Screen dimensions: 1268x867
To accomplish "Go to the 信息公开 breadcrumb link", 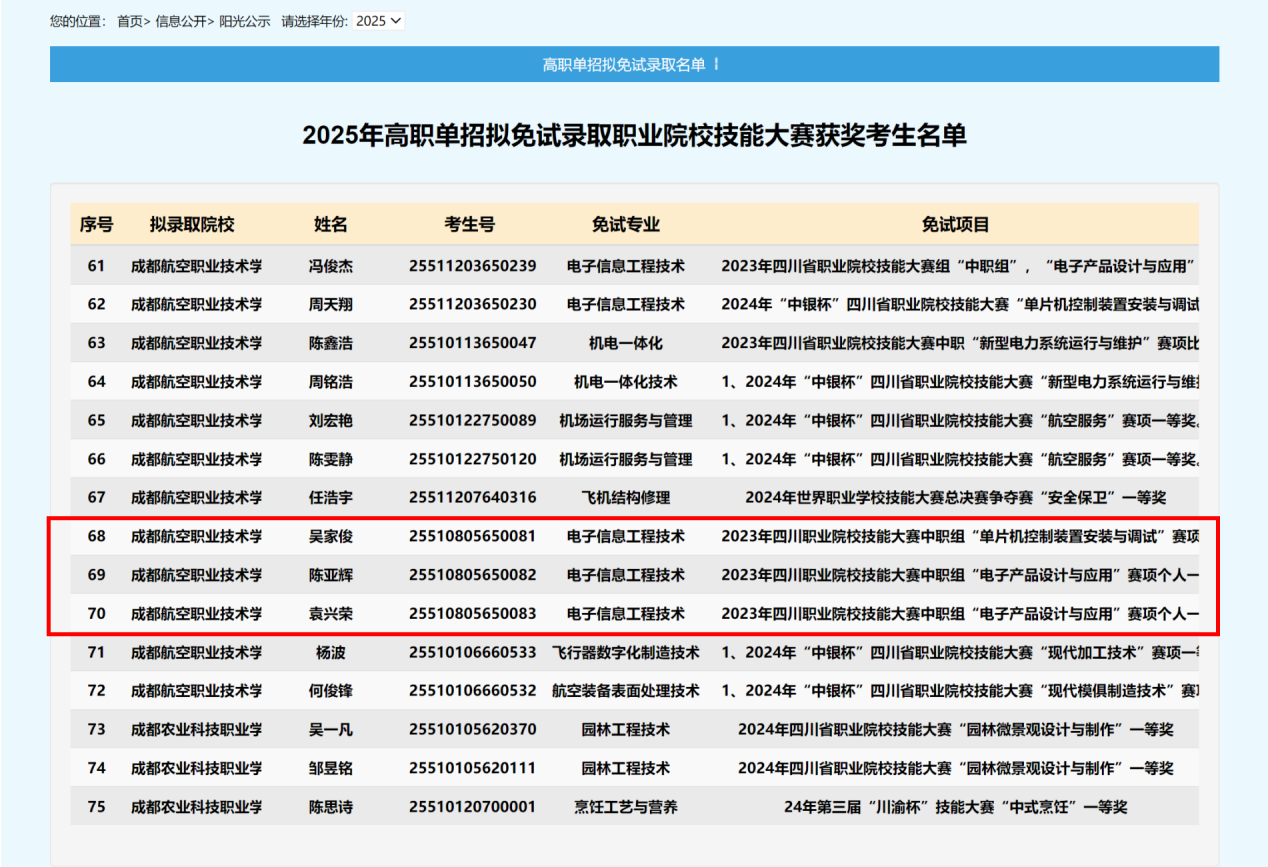I will 181,21.
